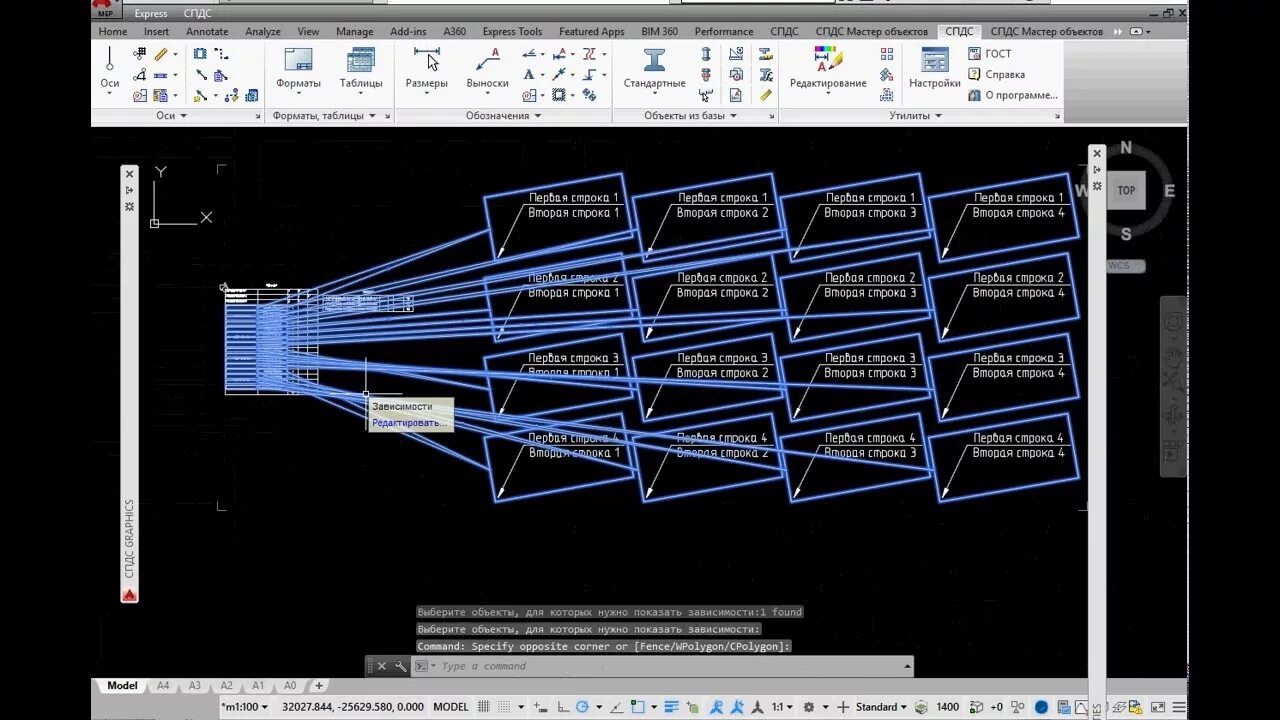Switch to the BIM 360 tab
The width and height of the screenshot is (1280, 720).
[x=659, y=32]
